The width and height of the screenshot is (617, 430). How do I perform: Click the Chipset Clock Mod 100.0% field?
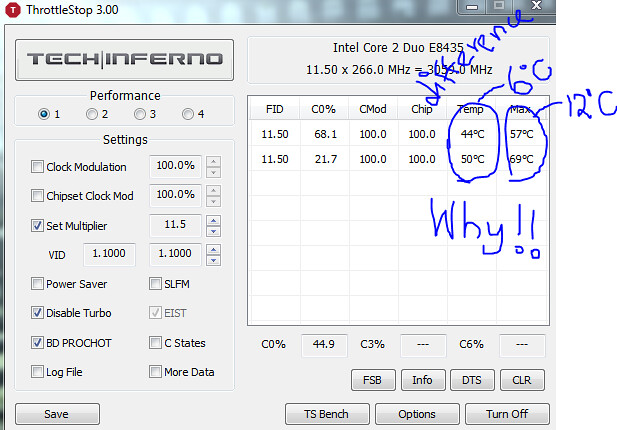coord(175,196)
